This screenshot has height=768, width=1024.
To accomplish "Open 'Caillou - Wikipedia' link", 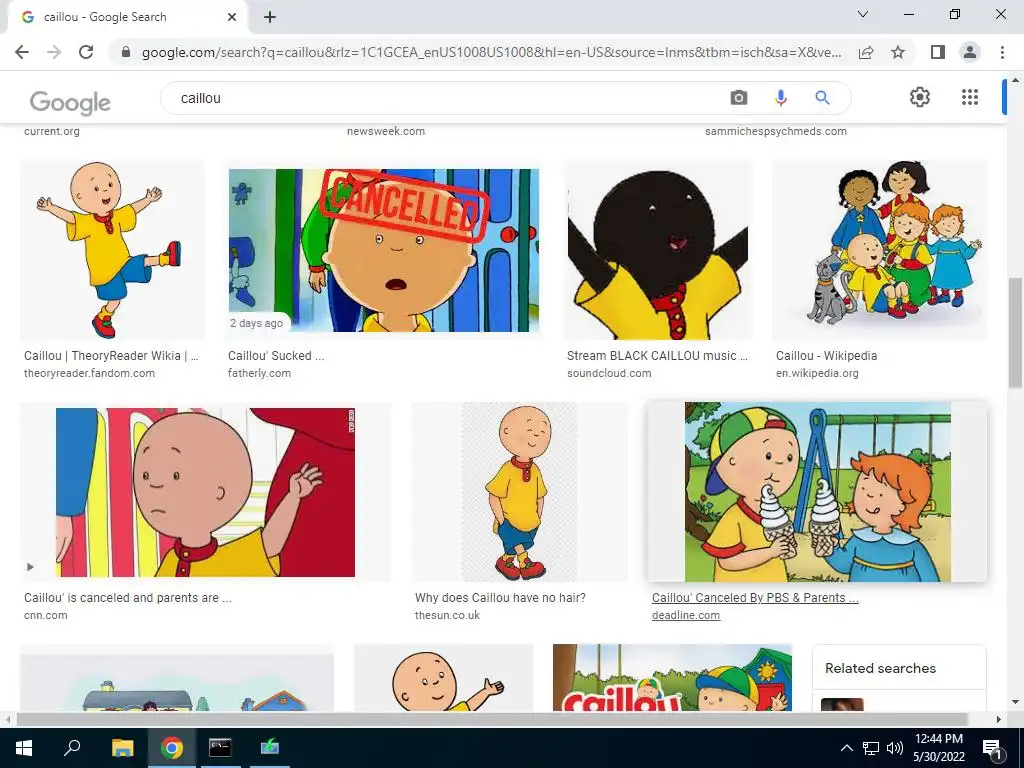I will click(826, 356).
